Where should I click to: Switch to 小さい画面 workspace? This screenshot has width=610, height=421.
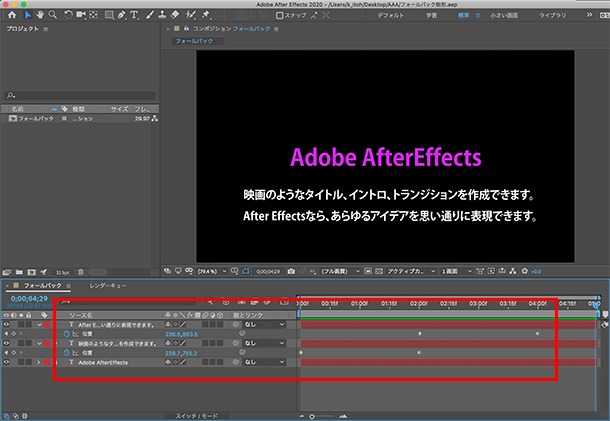(504, 16)
